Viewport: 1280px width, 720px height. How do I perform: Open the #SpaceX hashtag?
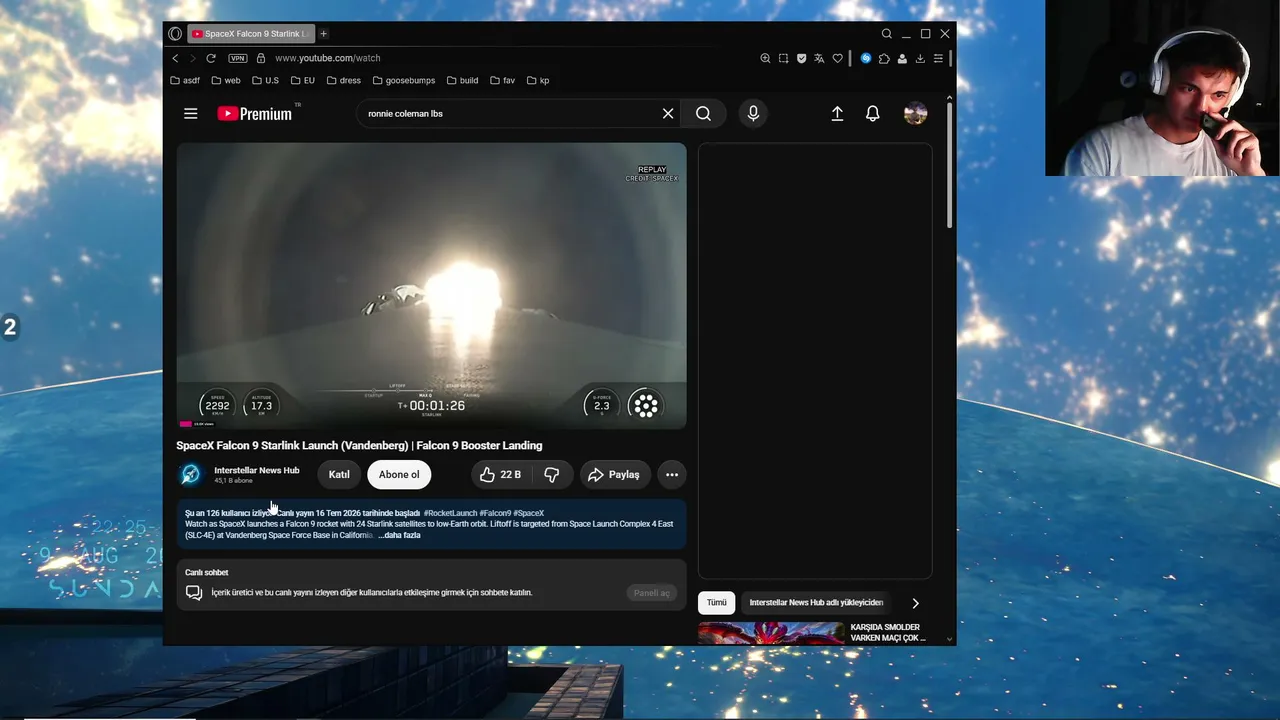point(528,513)
